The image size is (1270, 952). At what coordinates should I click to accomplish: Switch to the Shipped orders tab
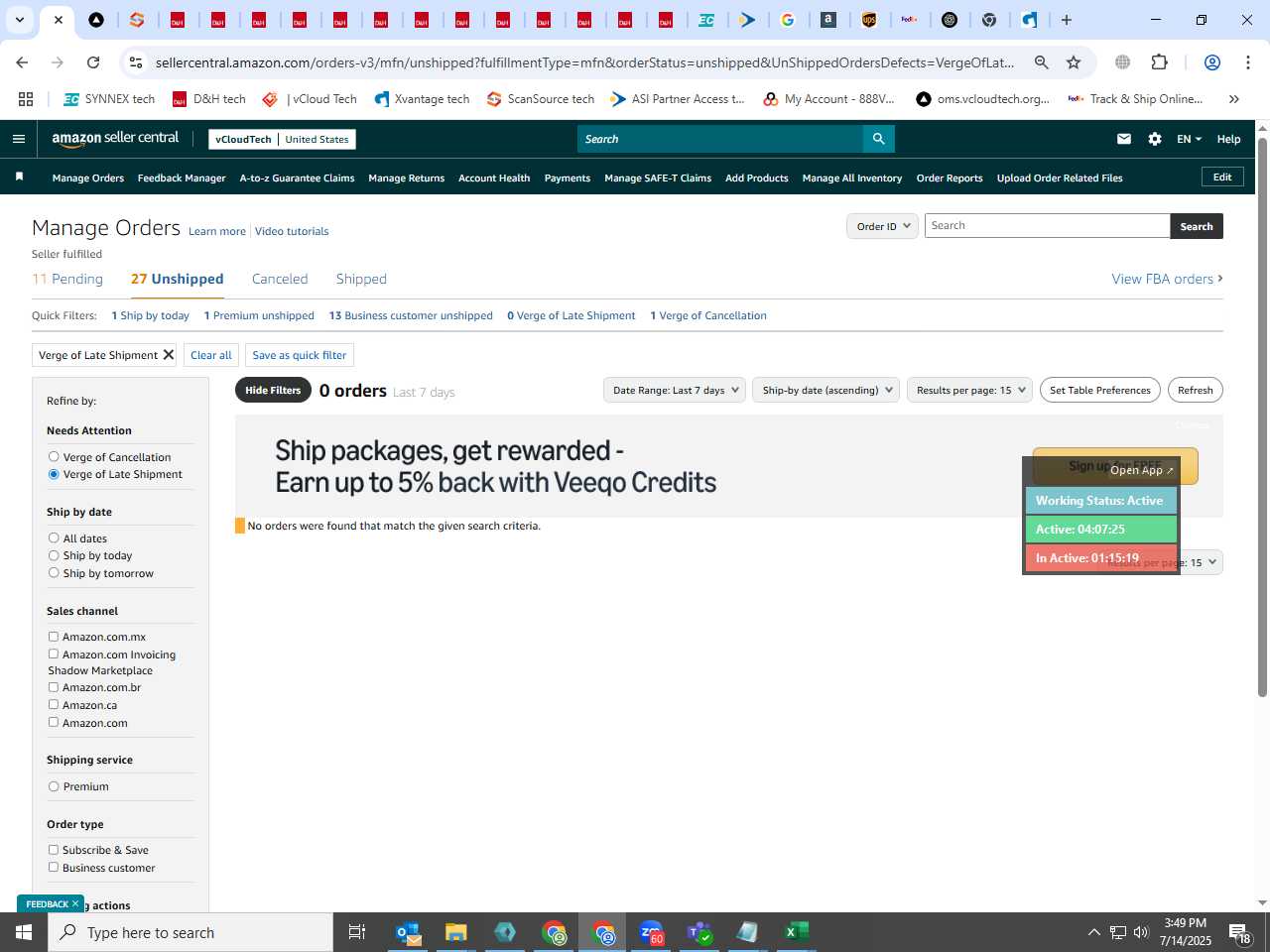(x=361, y=279)
